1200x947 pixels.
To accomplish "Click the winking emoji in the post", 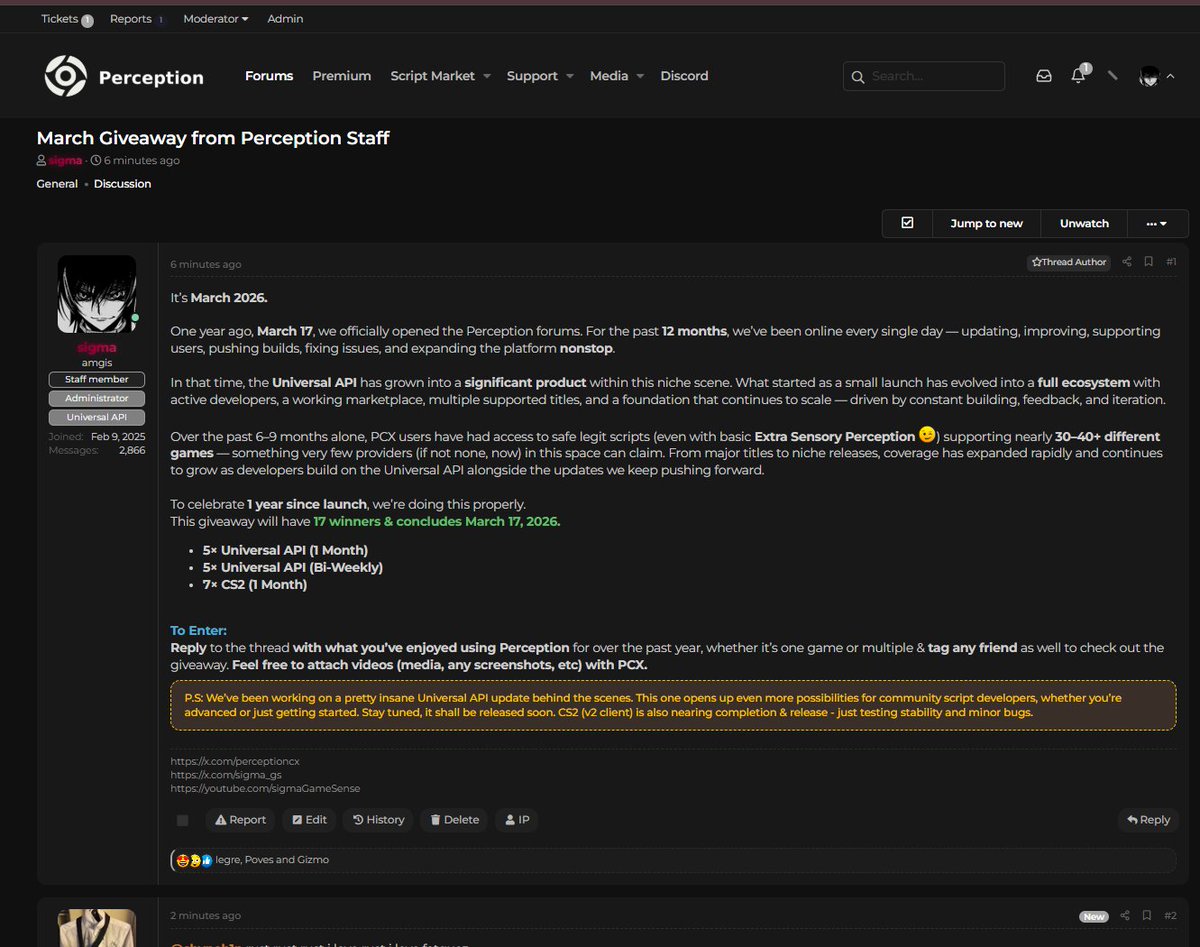I will click(927, 436).
